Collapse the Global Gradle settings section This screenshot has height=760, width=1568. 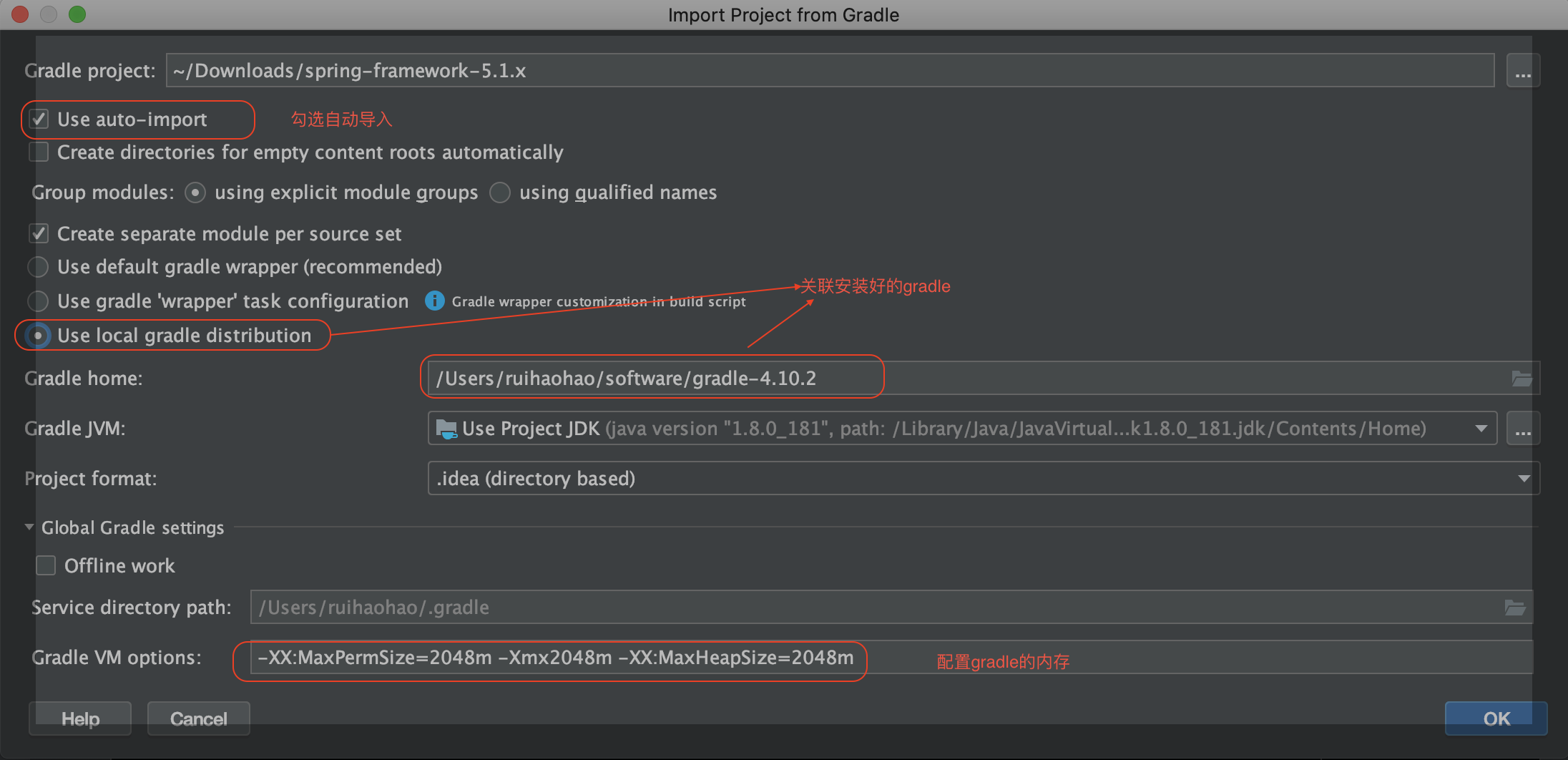click(x=29, y=527)
